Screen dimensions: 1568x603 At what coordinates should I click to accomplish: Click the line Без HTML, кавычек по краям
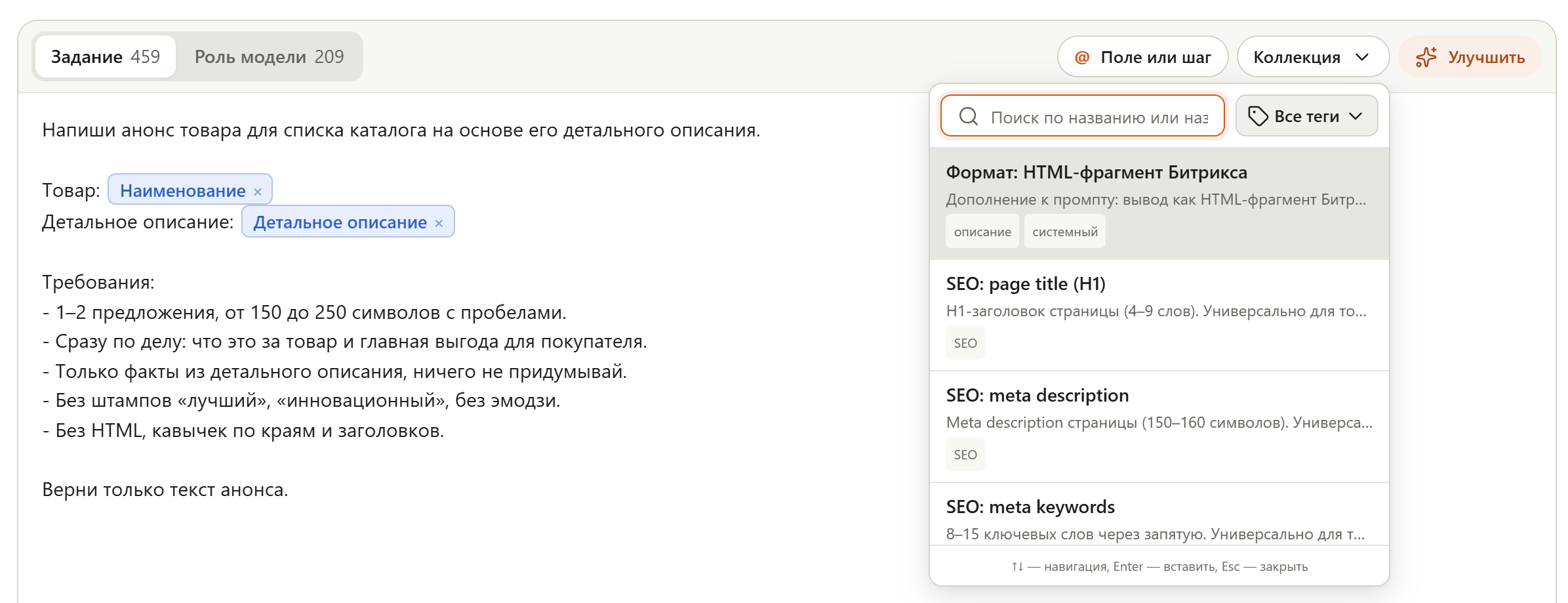click(x=243, y=430)
